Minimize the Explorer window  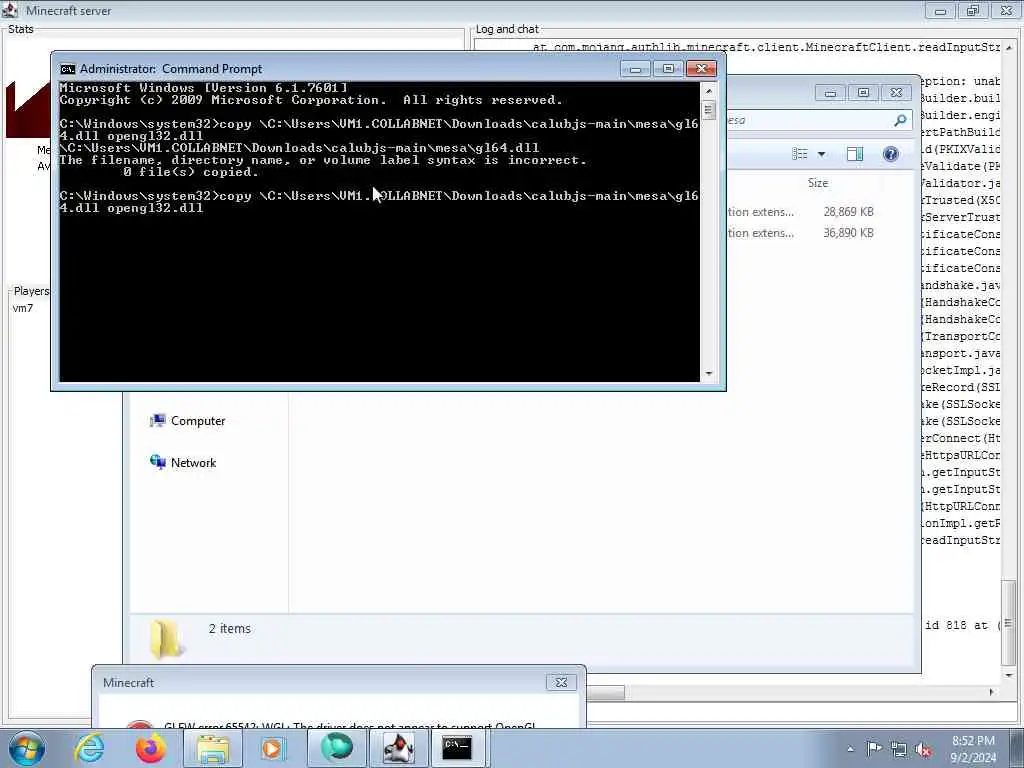pos(830,93)
